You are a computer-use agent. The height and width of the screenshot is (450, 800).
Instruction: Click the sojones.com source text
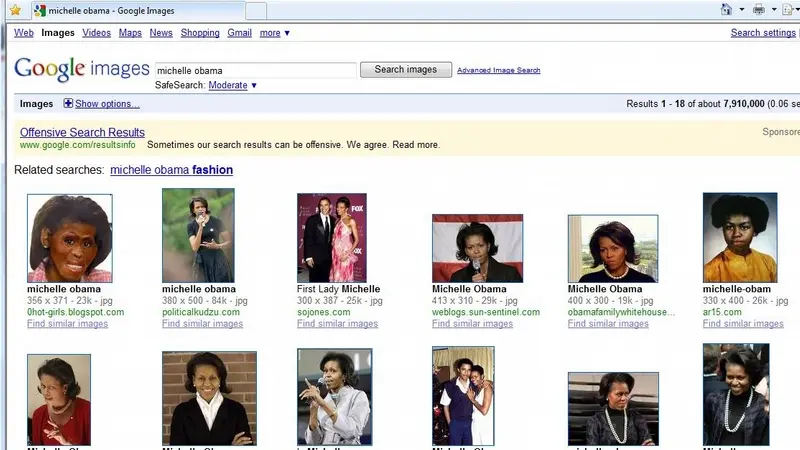(x=323, y=312)
